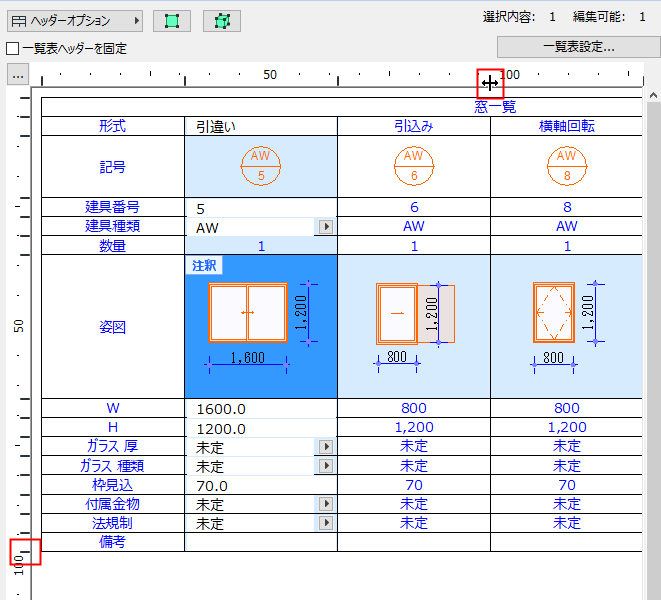
Task: Enable 一覧表ヘッダーを固定 checkbox
Action: point(13,48)
